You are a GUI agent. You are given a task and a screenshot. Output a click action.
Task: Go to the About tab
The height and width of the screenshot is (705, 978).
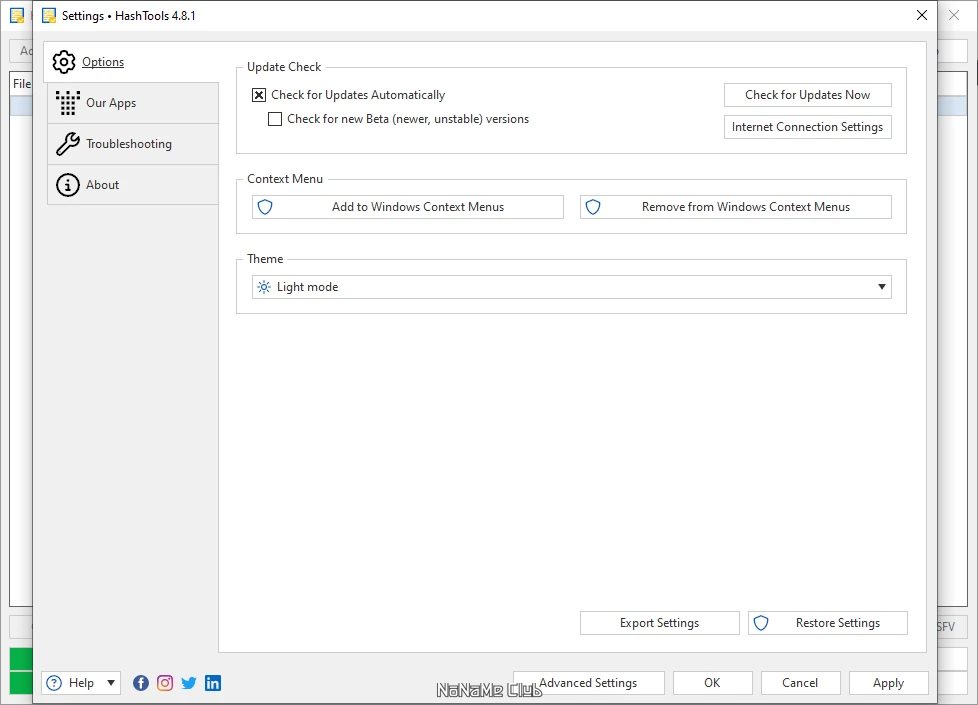click(x=133, y=185)
